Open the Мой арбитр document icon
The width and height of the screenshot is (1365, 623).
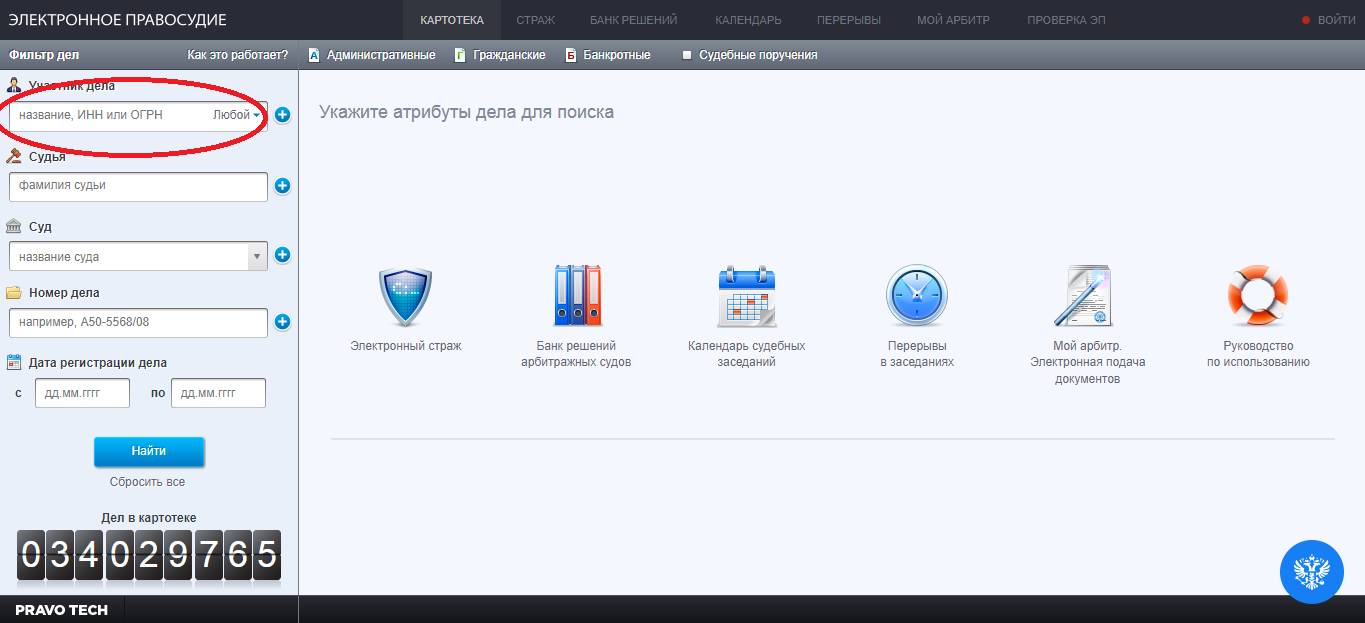[1084, 296]
